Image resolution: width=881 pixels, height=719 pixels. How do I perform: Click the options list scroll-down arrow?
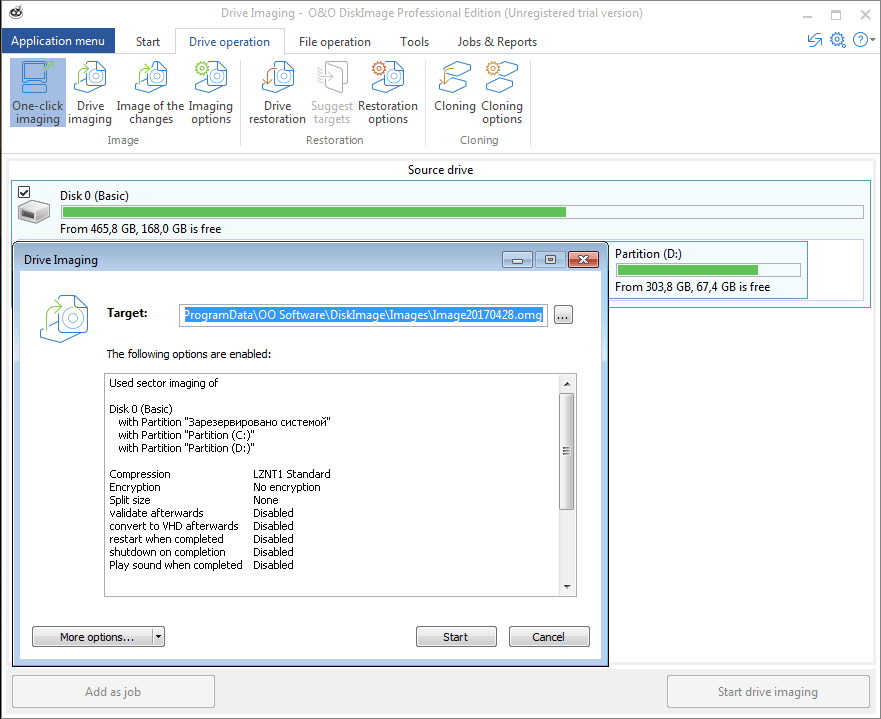pos(566,586)
